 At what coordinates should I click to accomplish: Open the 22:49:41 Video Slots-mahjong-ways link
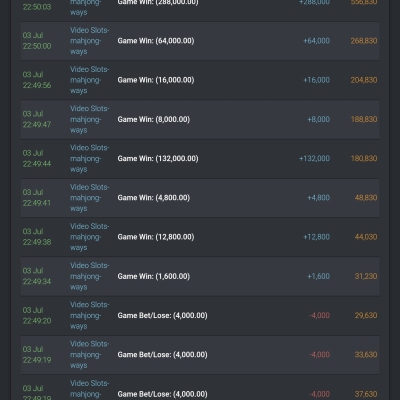pyautogui.click(x=89, y=198)
